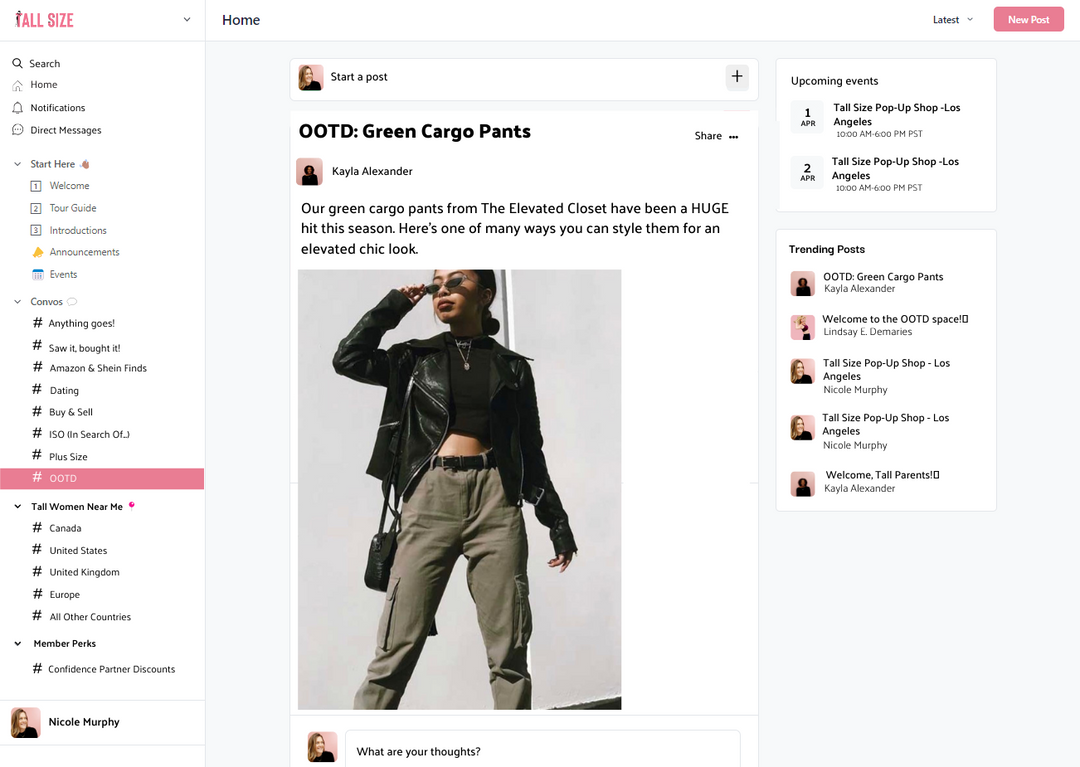Collapse the Member Perks section
The height and width of the screenshot is (767, 1080).
18,644
